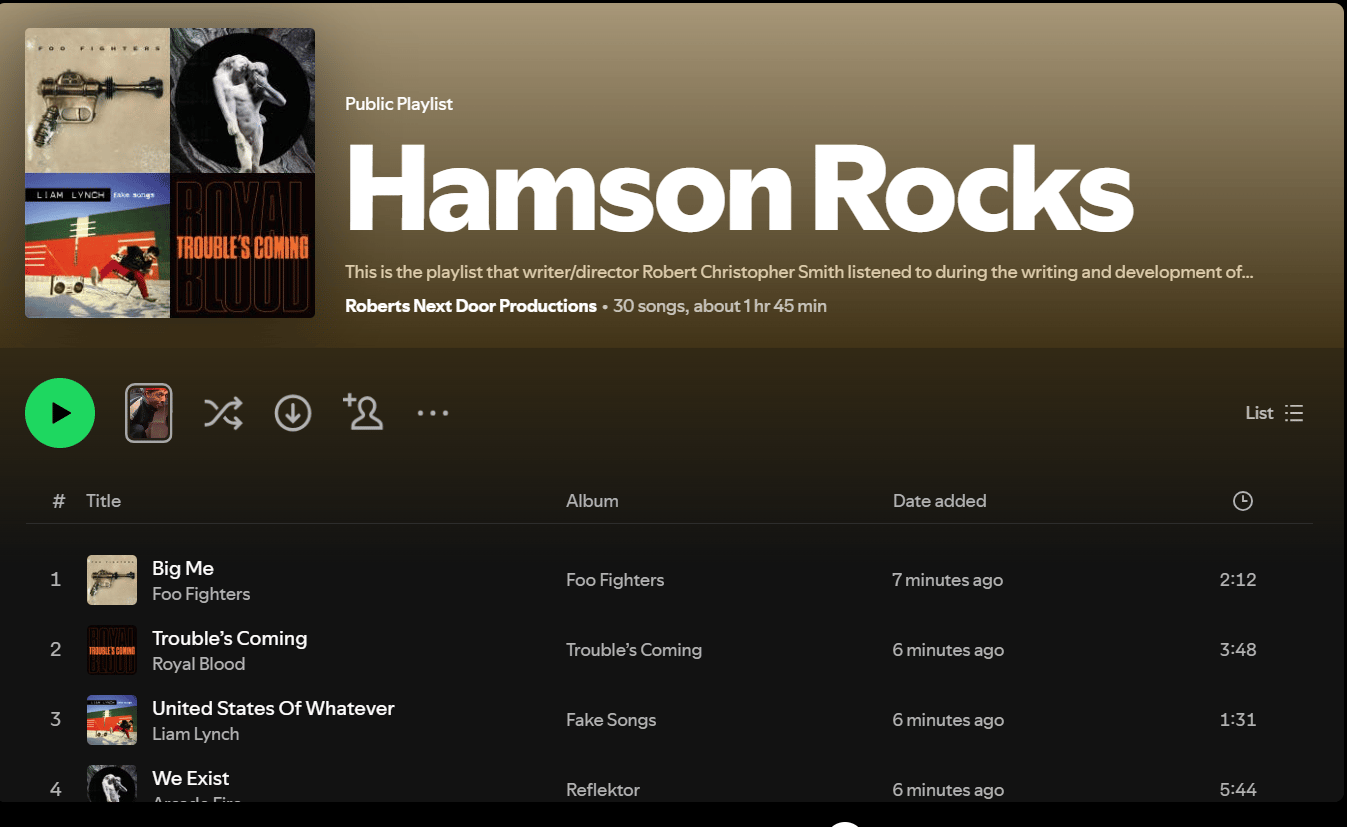
Task: Click the 1:31 duration of United States Of Whatever
Action: point(1238,720)
